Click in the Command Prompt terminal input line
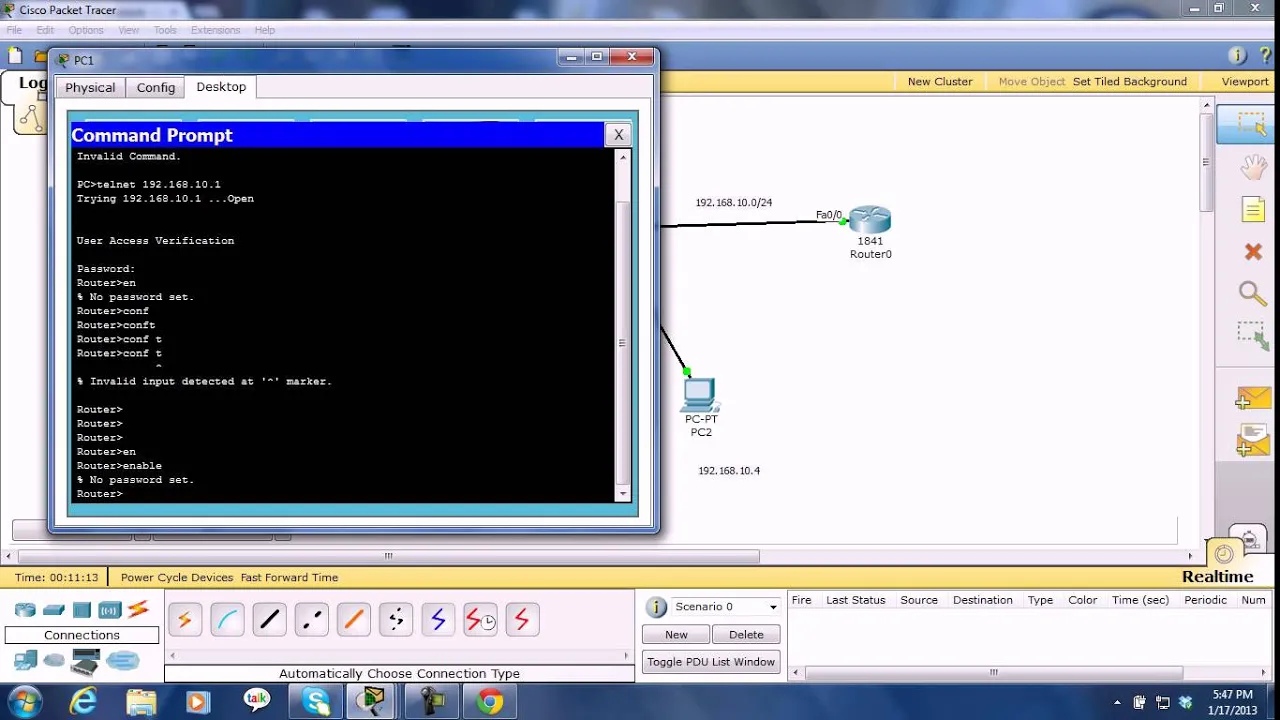Screen dimensions: 1280x720 [x=345, y=494]
